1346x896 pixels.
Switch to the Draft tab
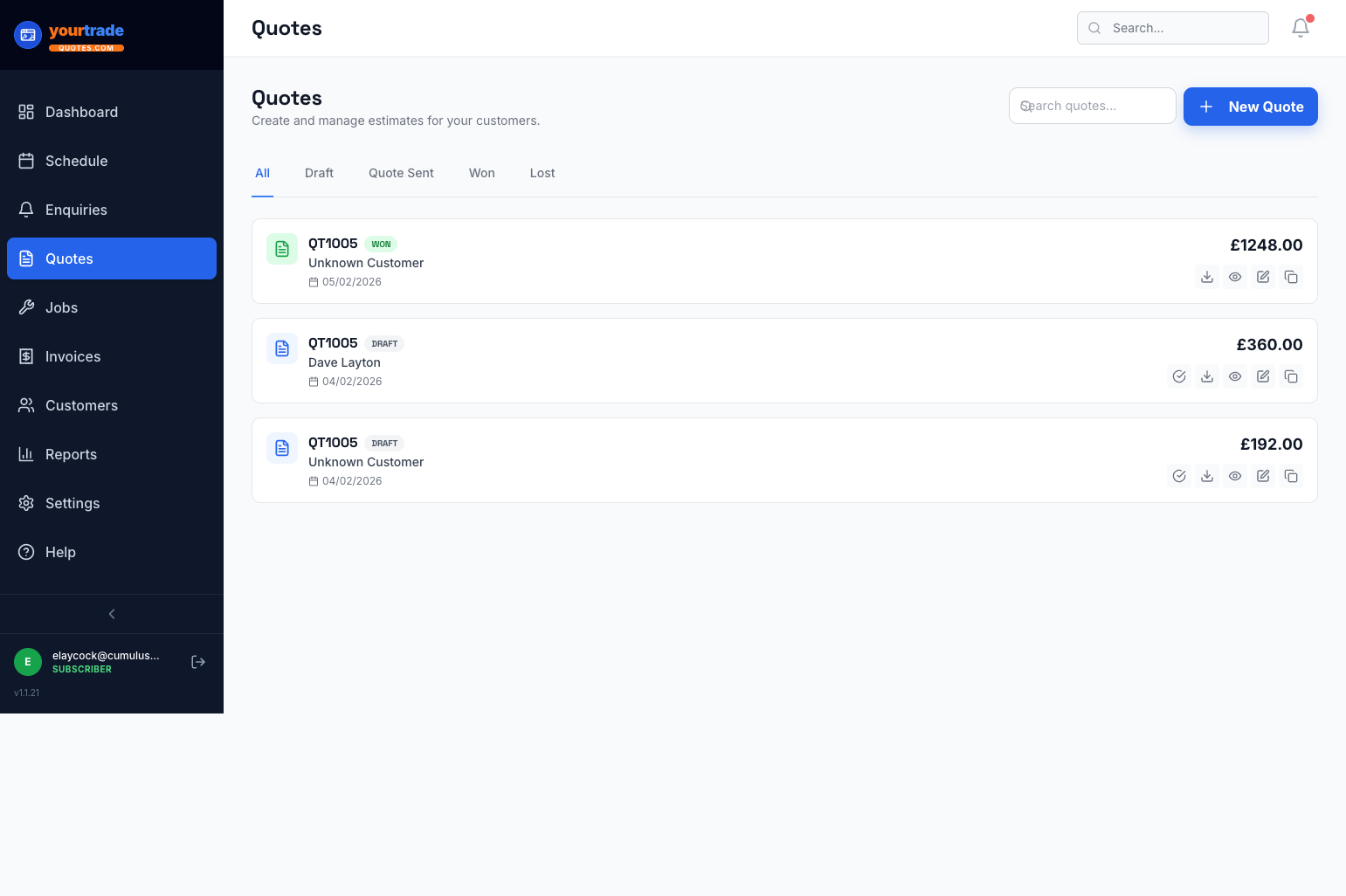(x=319, y=173)
